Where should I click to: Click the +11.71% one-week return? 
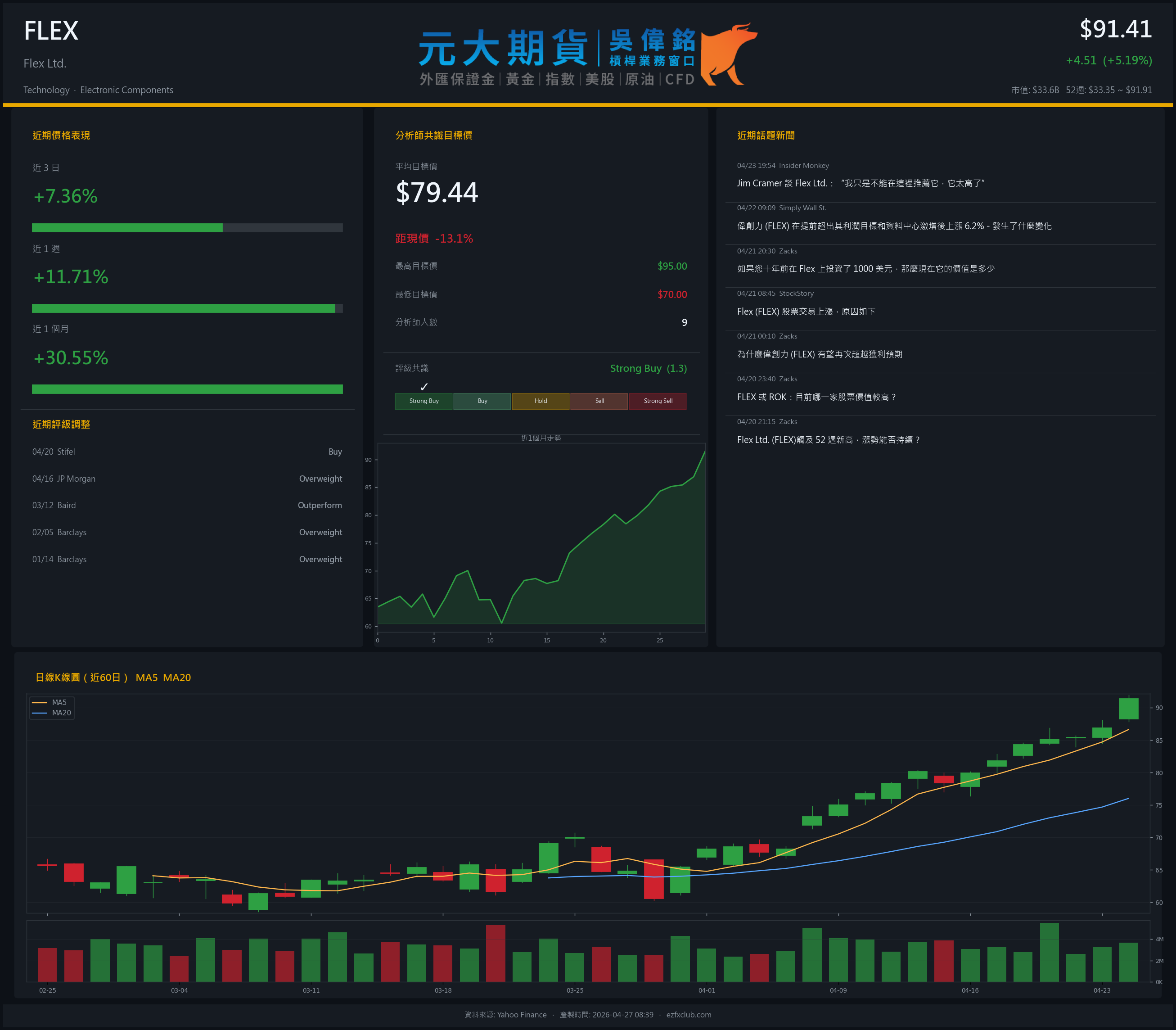71,276
